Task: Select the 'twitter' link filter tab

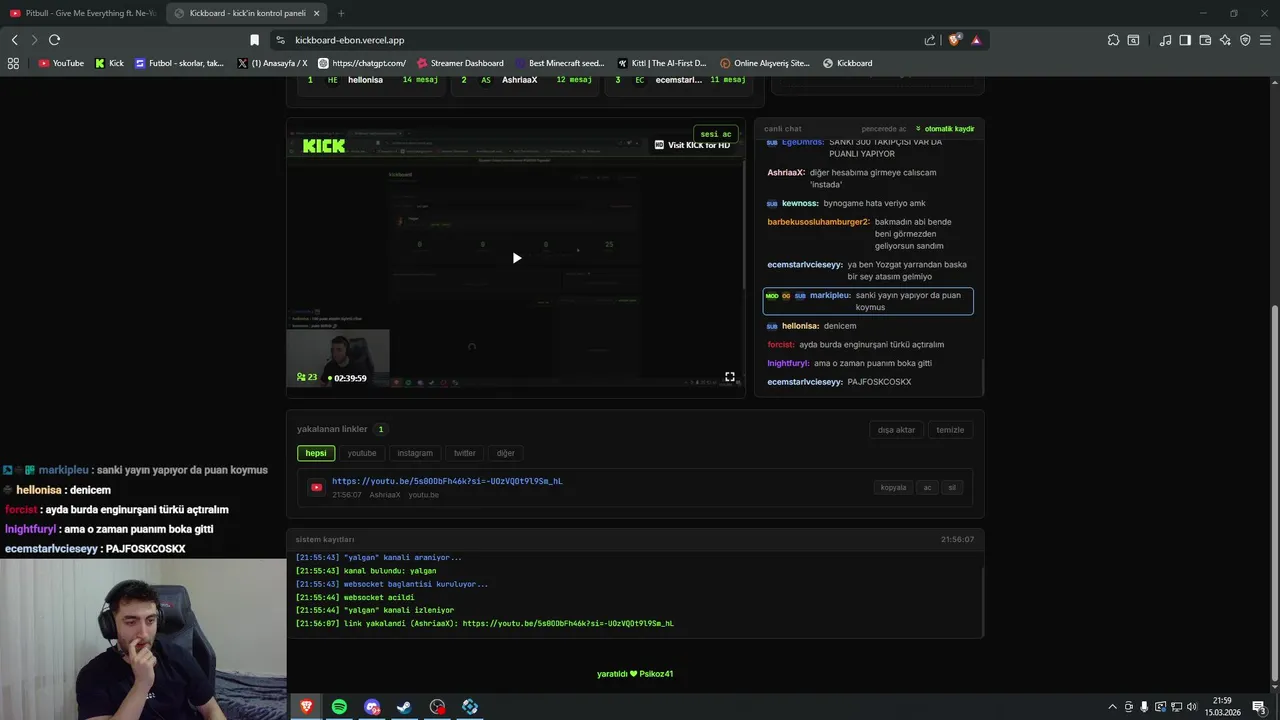Action: coord(465,453)
